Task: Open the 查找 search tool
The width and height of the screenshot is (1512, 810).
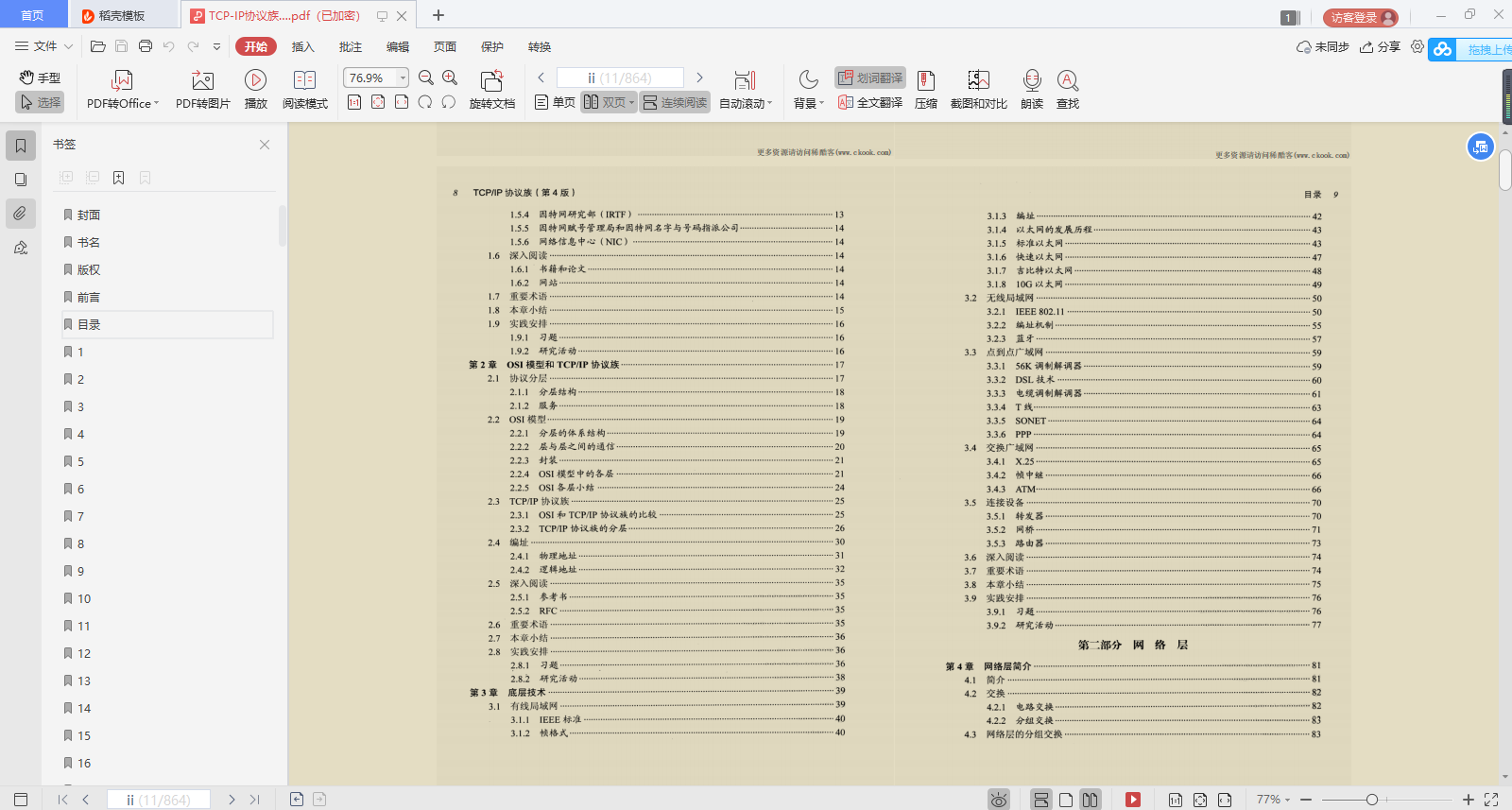Action: point(1068,80)
